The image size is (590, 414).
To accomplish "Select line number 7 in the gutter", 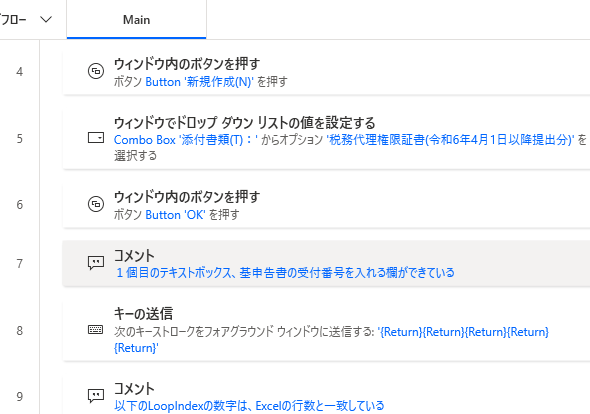I will [x=20, y=263].
